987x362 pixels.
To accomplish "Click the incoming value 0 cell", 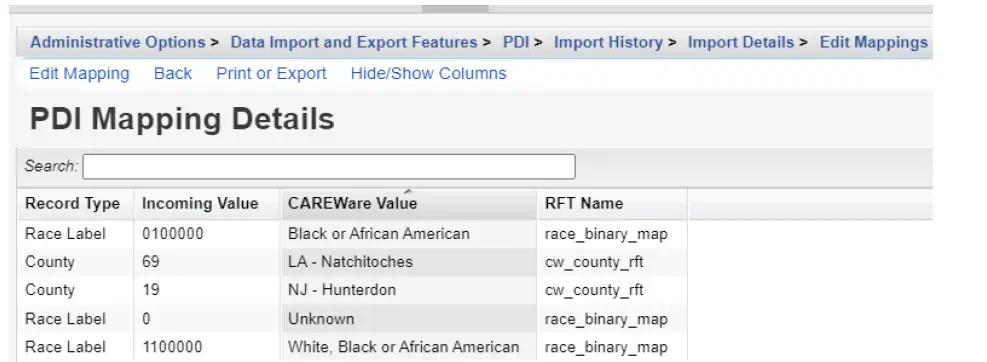I will tap(207, 319).
